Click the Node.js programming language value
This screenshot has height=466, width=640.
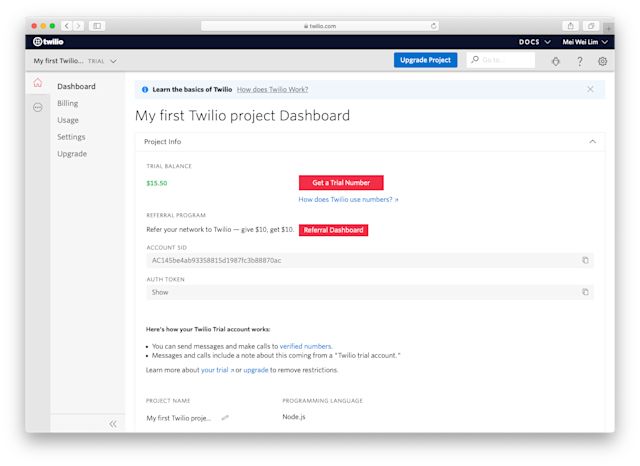click(x=294, y=417)
